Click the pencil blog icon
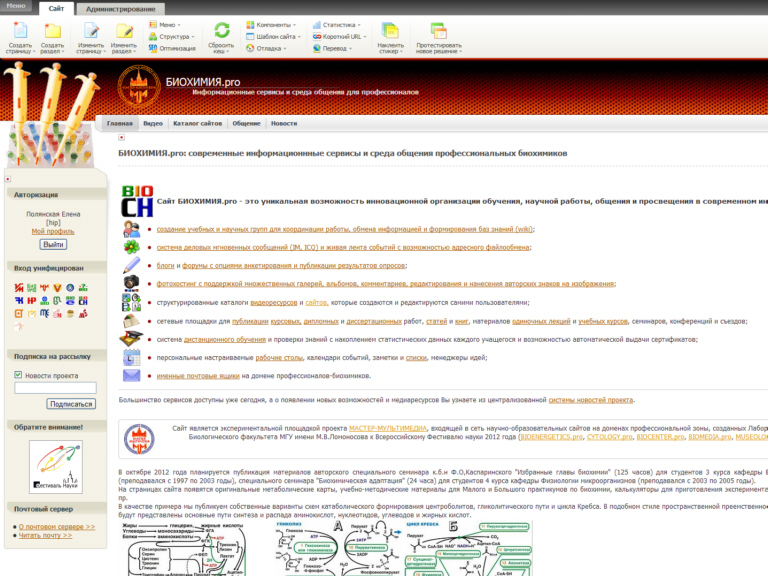 click(x=131, y=265)
